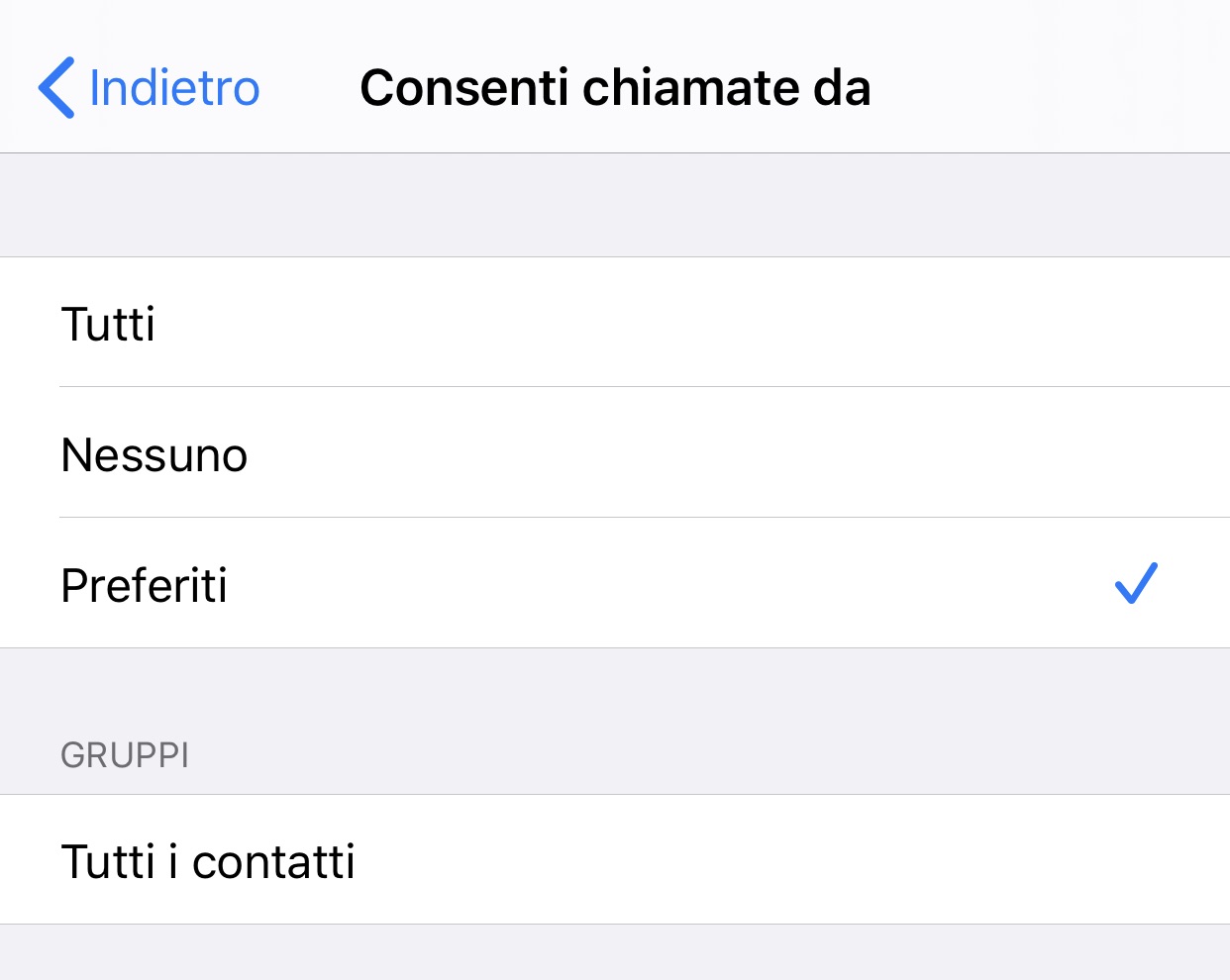Tap the GRUPPI section header

[127, 754]
